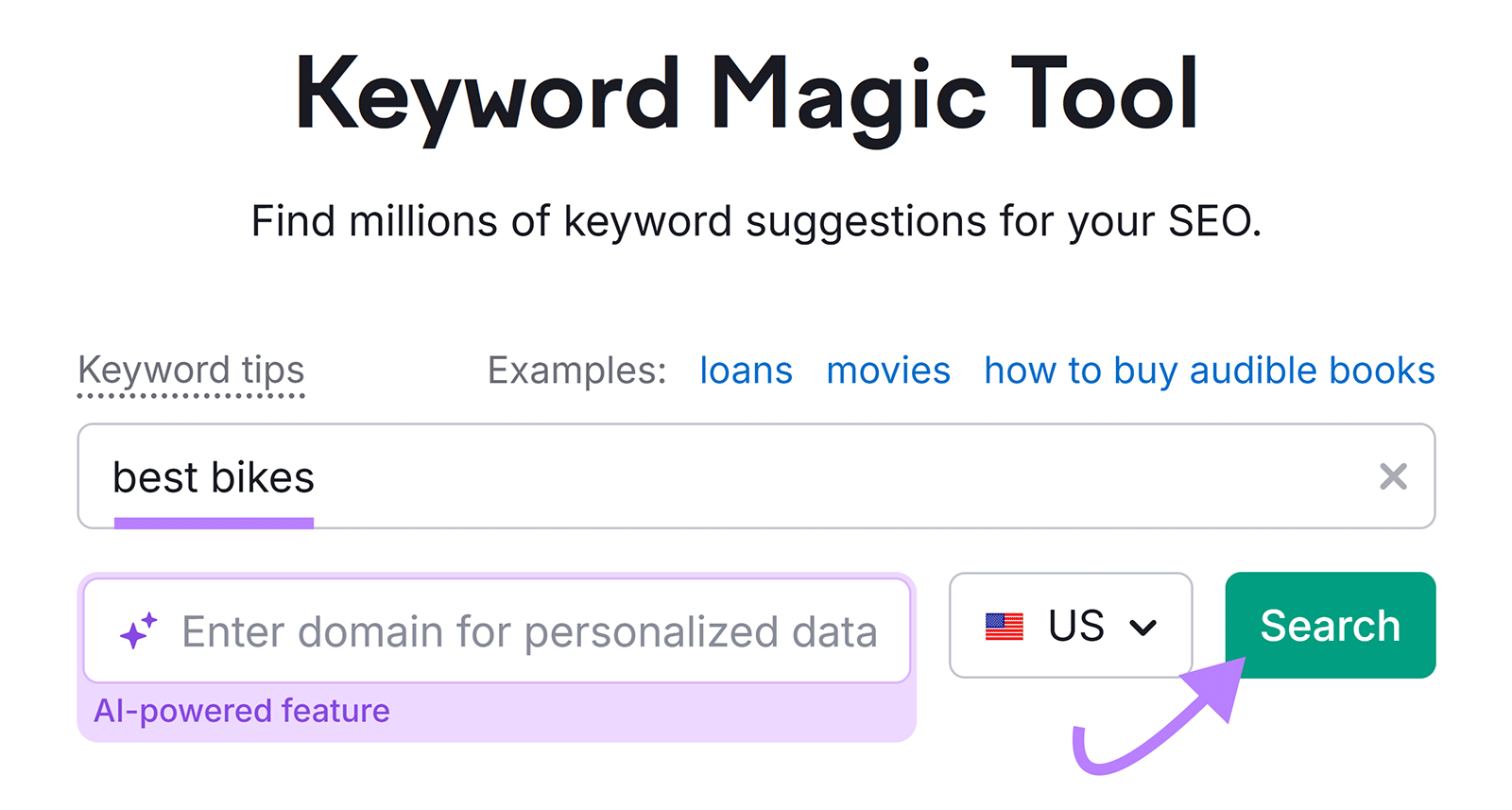Clear the keyword field using the X icon
1512x810 pixels.
point(1393,477)
